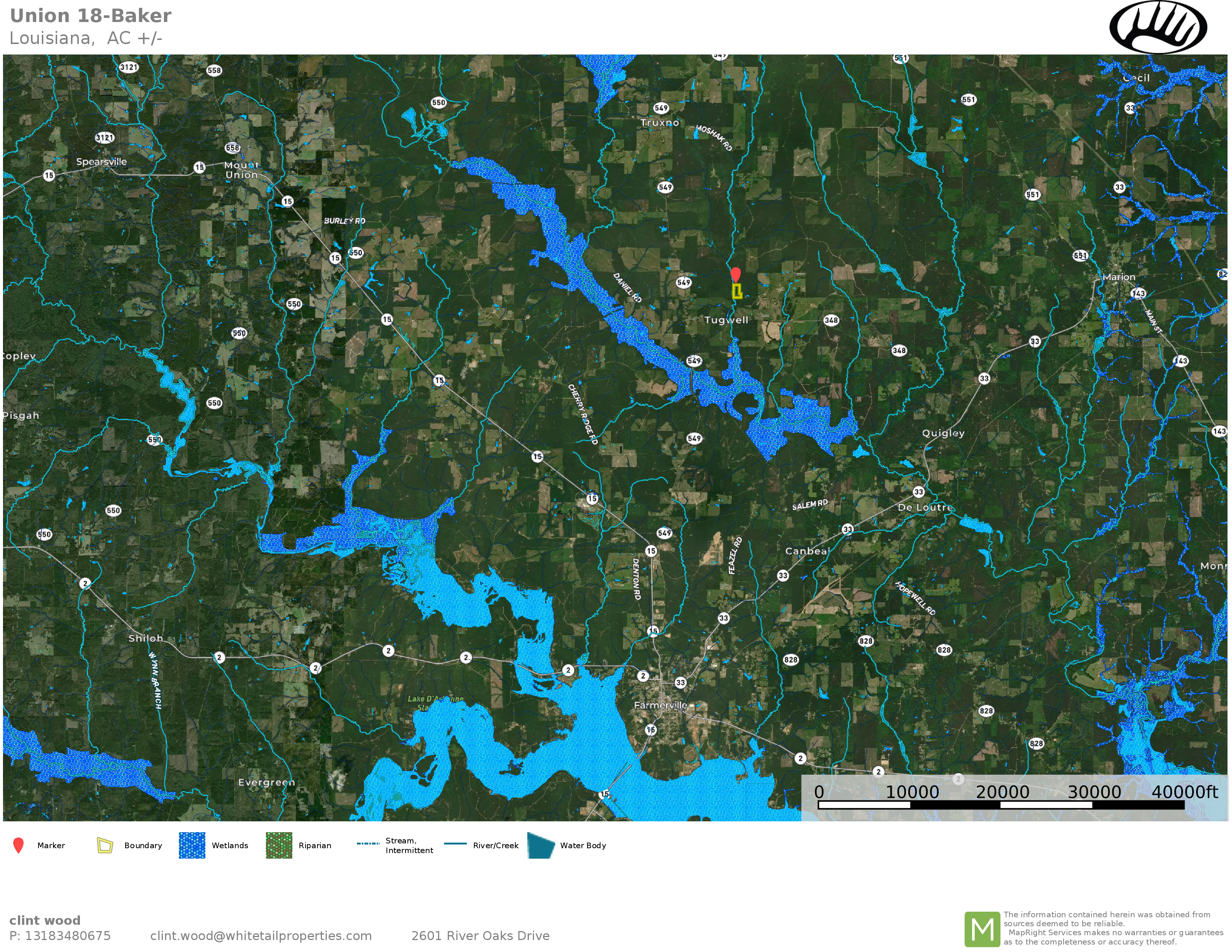The height and width of the screenshot is (952, 1232).
Task: Click the Riparian legend swatch
Action: tap(279, 845)
